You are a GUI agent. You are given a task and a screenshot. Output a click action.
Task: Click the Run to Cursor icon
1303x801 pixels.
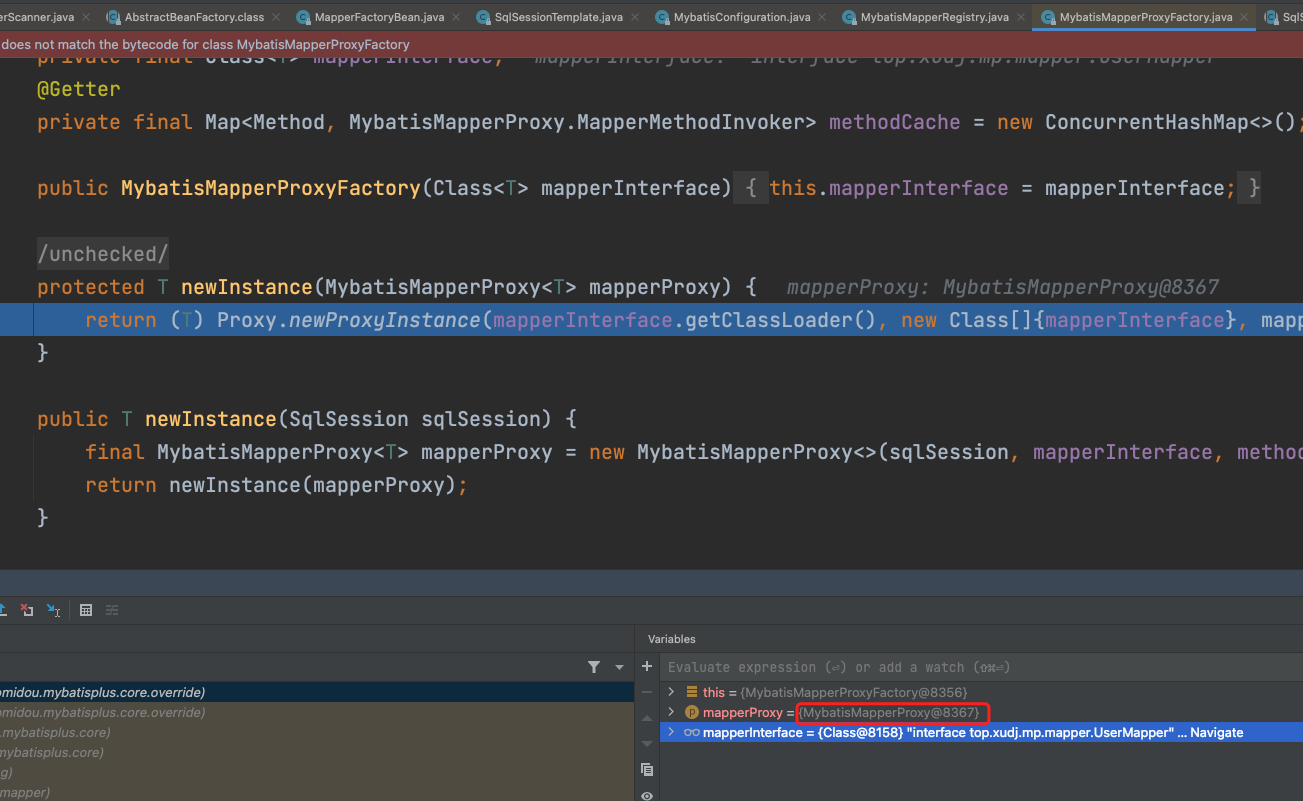point(54,610)
